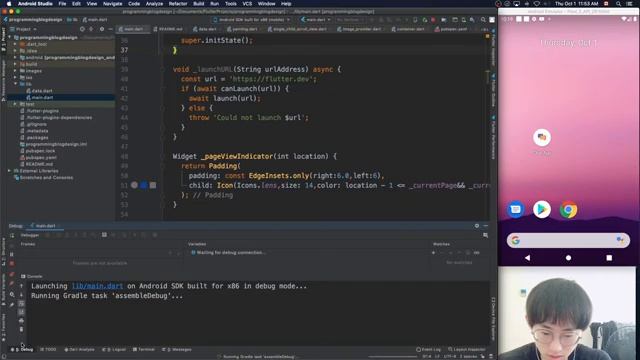Open the File menu
The width and height of the screenshot is (640, 360).
pyautogui.click(x=62, y=4)
